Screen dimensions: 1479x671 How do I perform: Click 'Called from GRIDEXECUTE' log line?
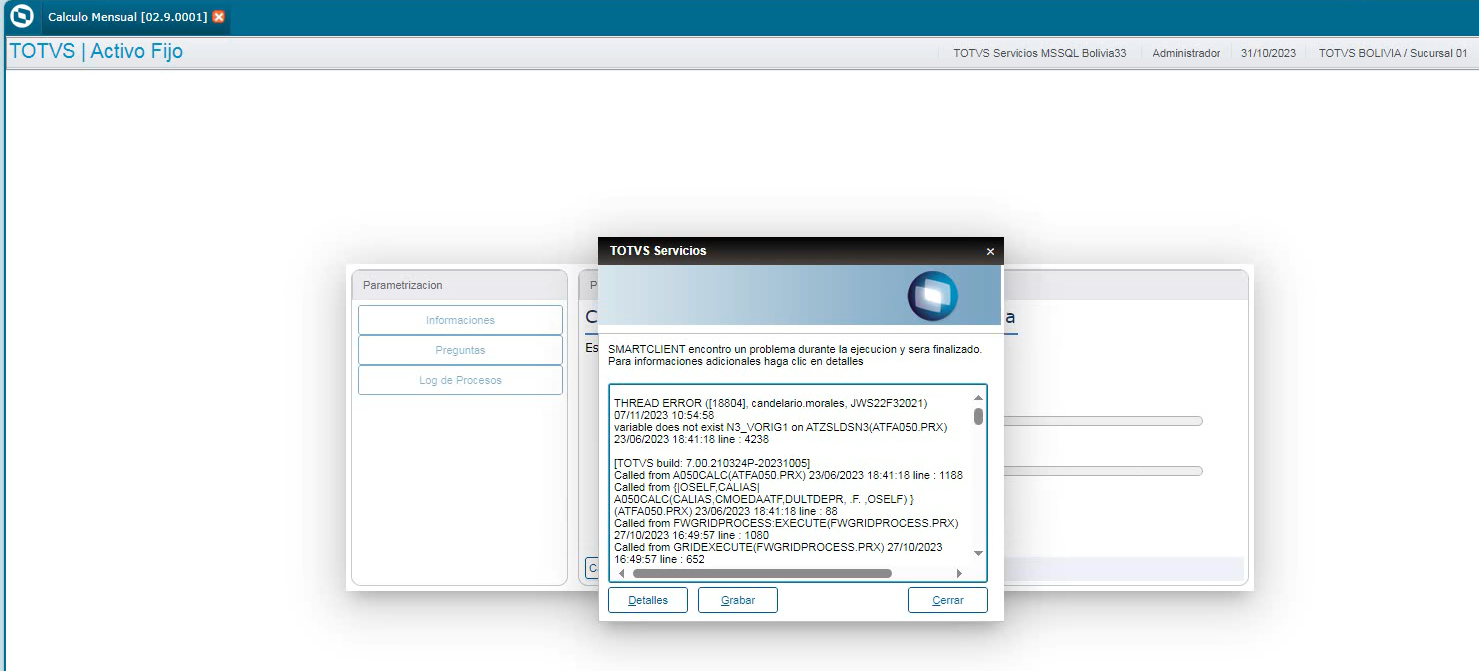tap(778, 547)
